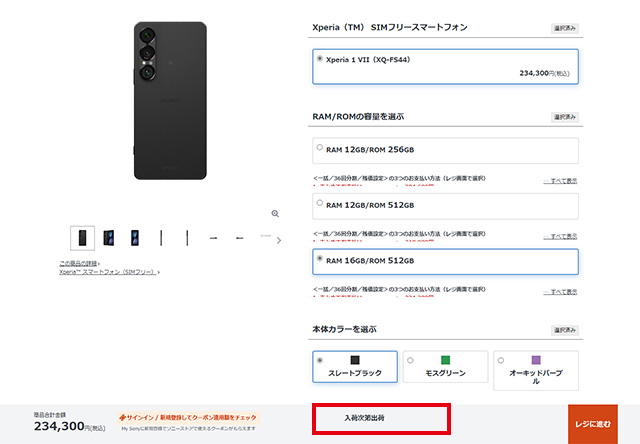The image size is (640, 444).
Task: Choose the RAM 12GB/ROM 256GB radio option
Action: tap(445, 151)
